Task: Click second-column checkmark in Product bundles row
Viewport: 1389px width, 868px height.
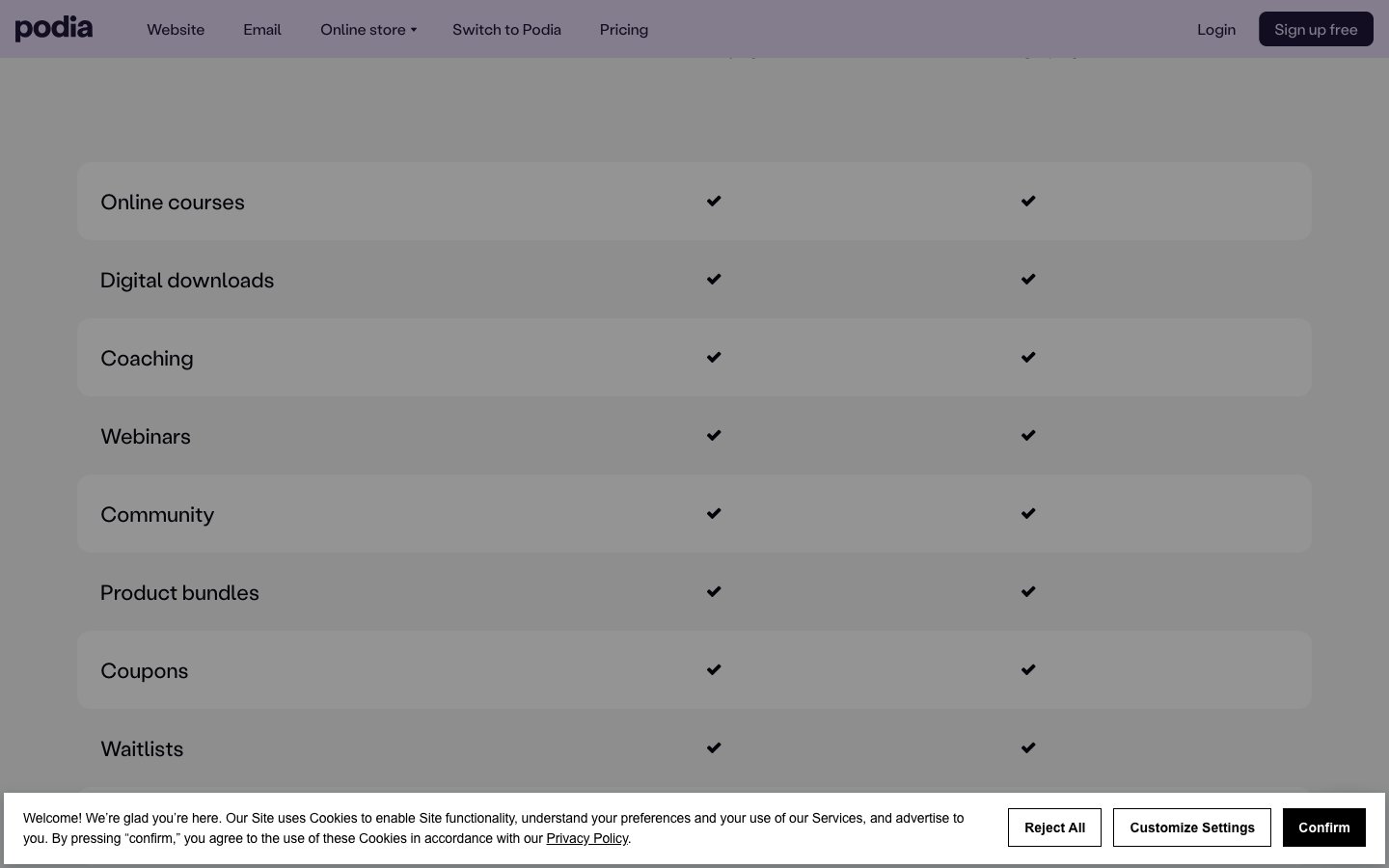Action: pos(1028,591)
